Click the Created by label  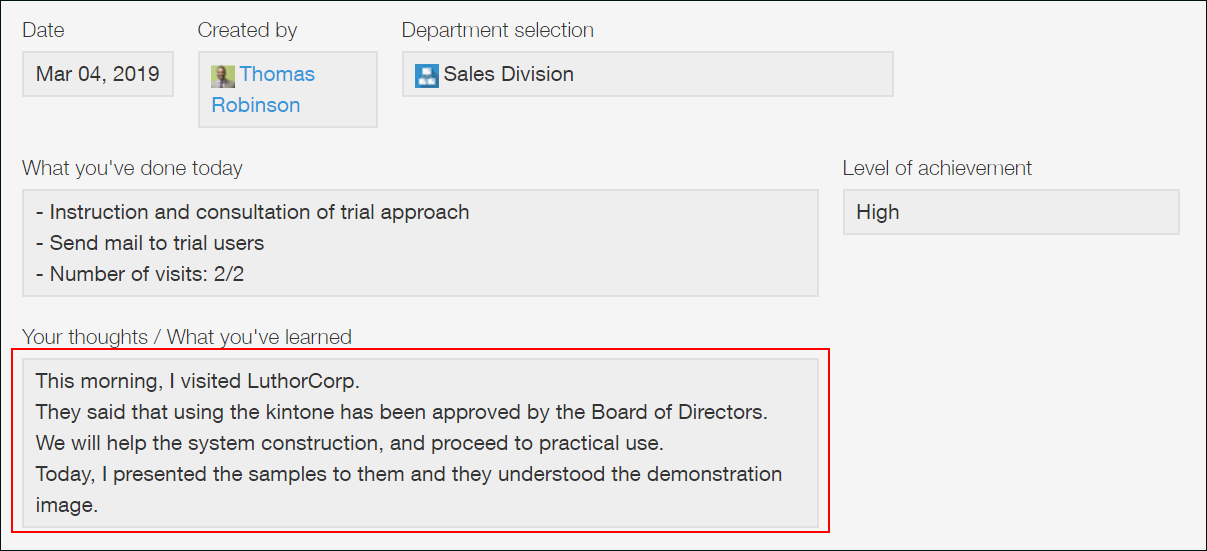pyautogui.click(x=247, y=30)
